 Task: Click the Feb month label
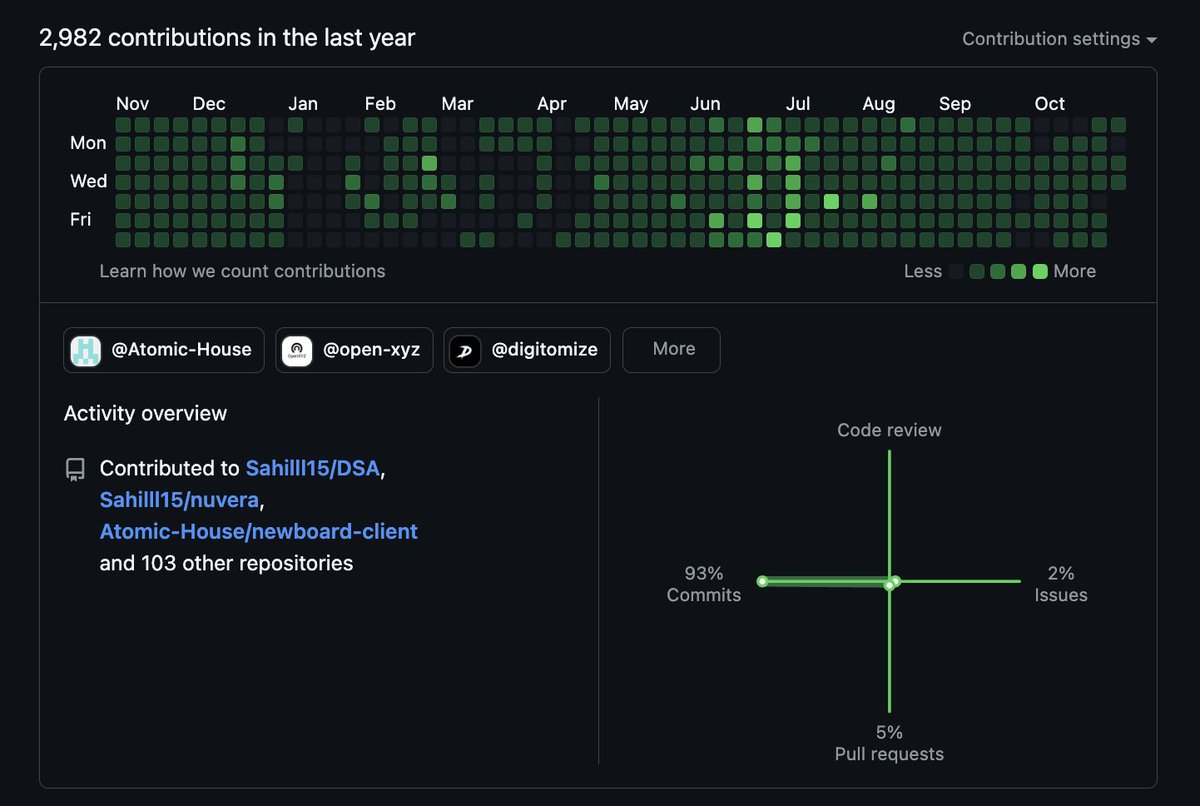coord(380,104)
